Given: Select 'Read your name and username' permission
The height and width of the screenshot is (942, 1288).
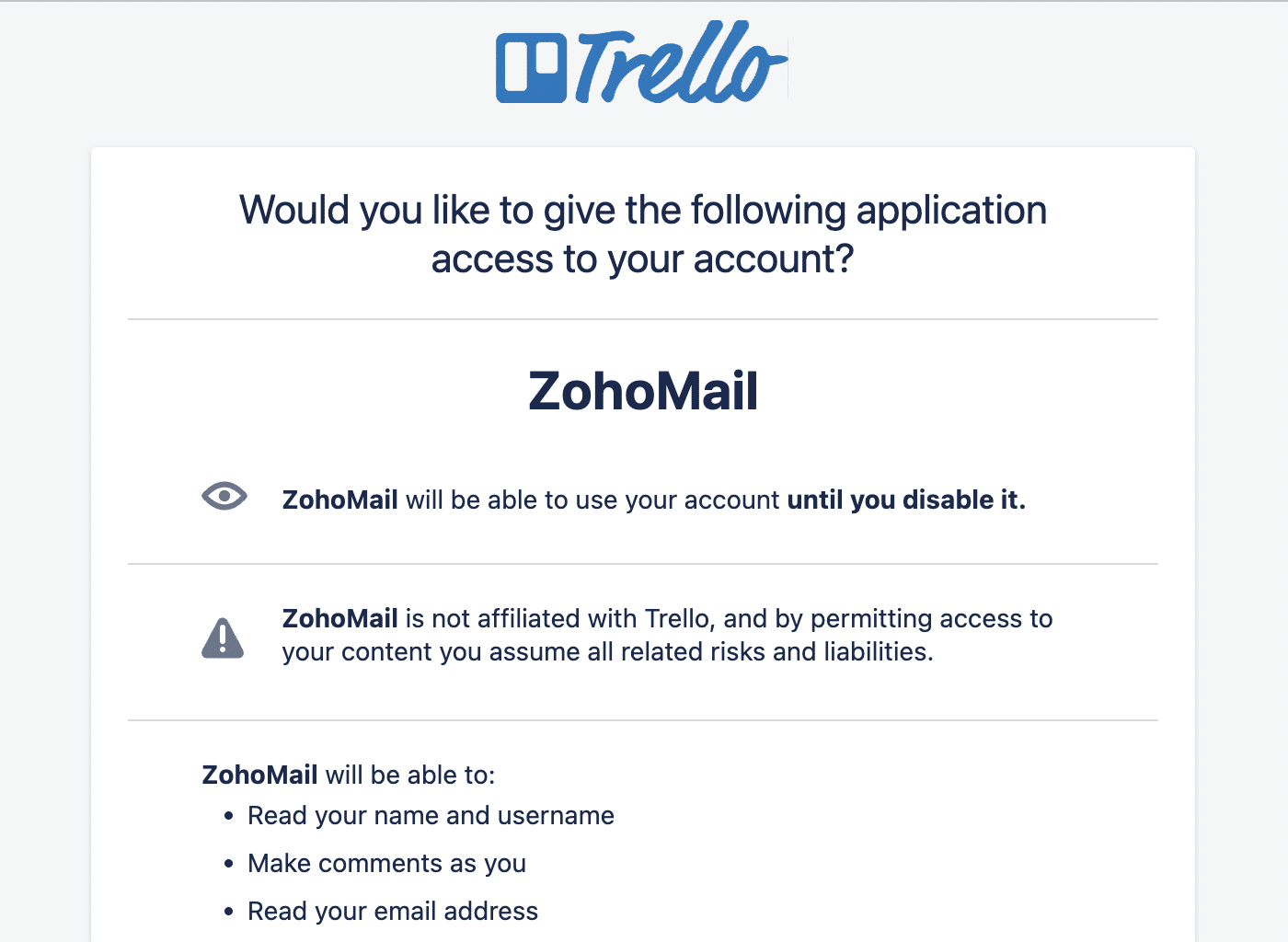Looking at the screenshot, I should click(431, 816).
